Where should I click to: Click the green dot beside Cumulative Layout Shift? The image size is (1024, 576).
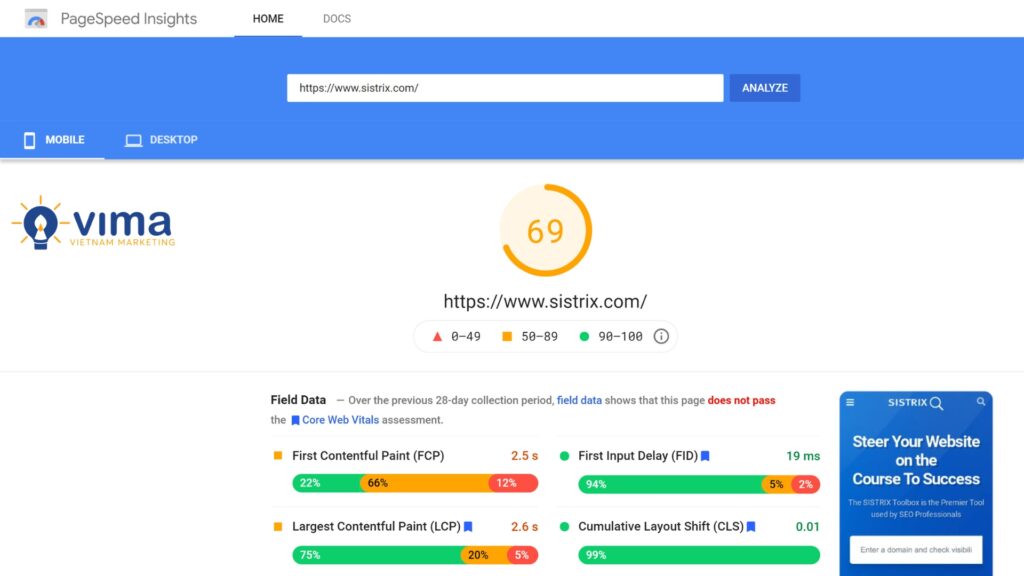click(565, 526)
